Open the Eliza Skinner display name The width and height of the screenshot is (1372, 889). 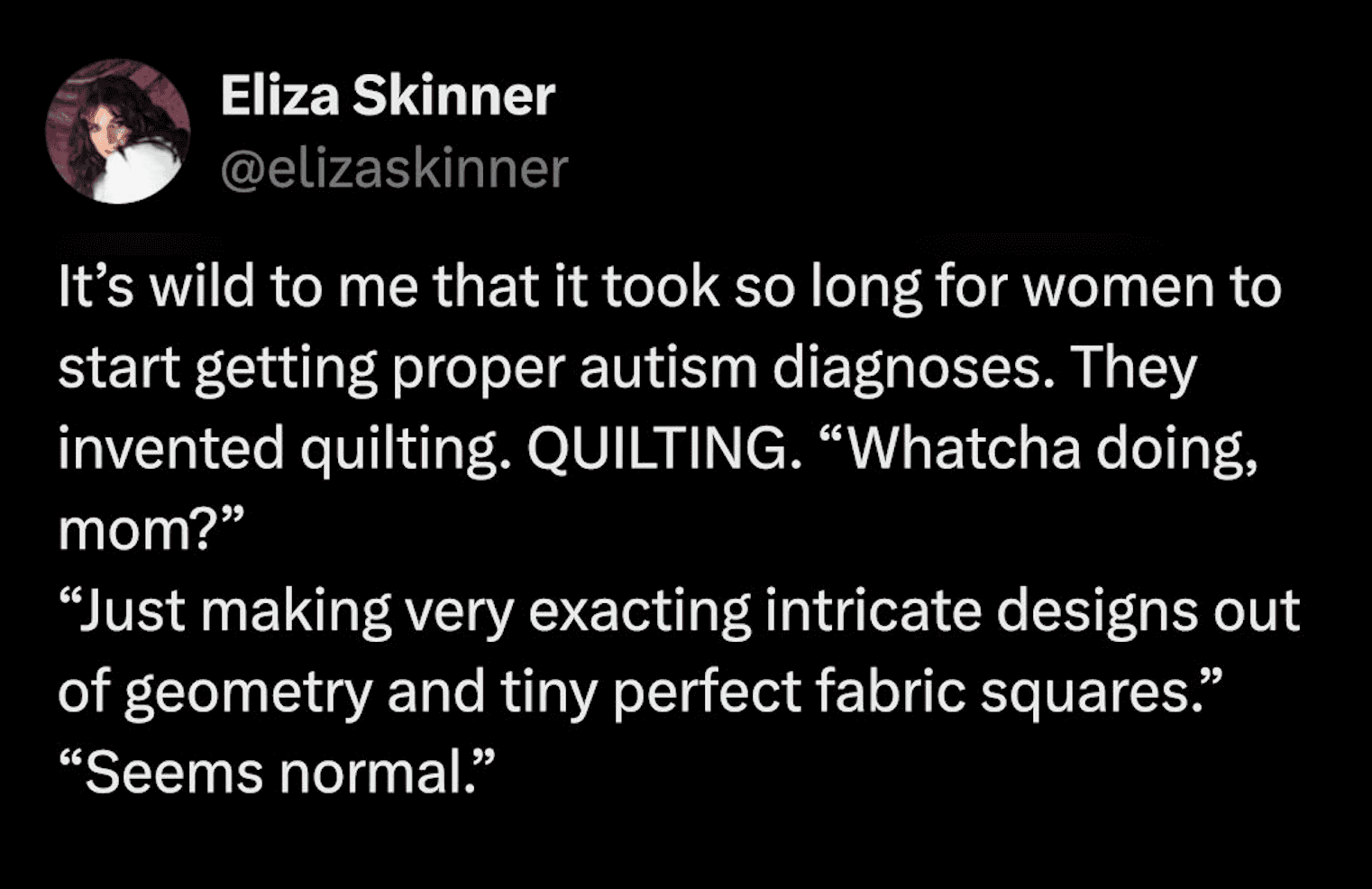point(387,96)
